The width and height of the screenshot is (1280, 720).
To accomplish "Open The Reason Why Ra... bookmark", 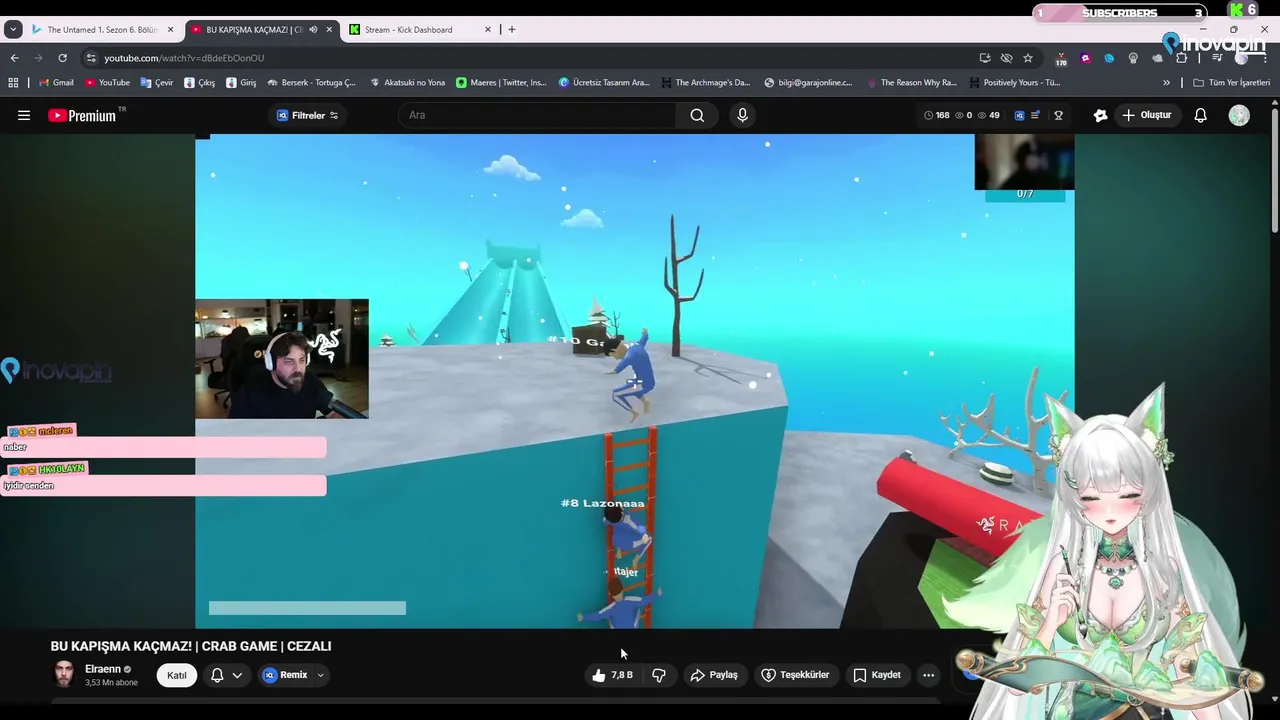I will tap(911, 83).
